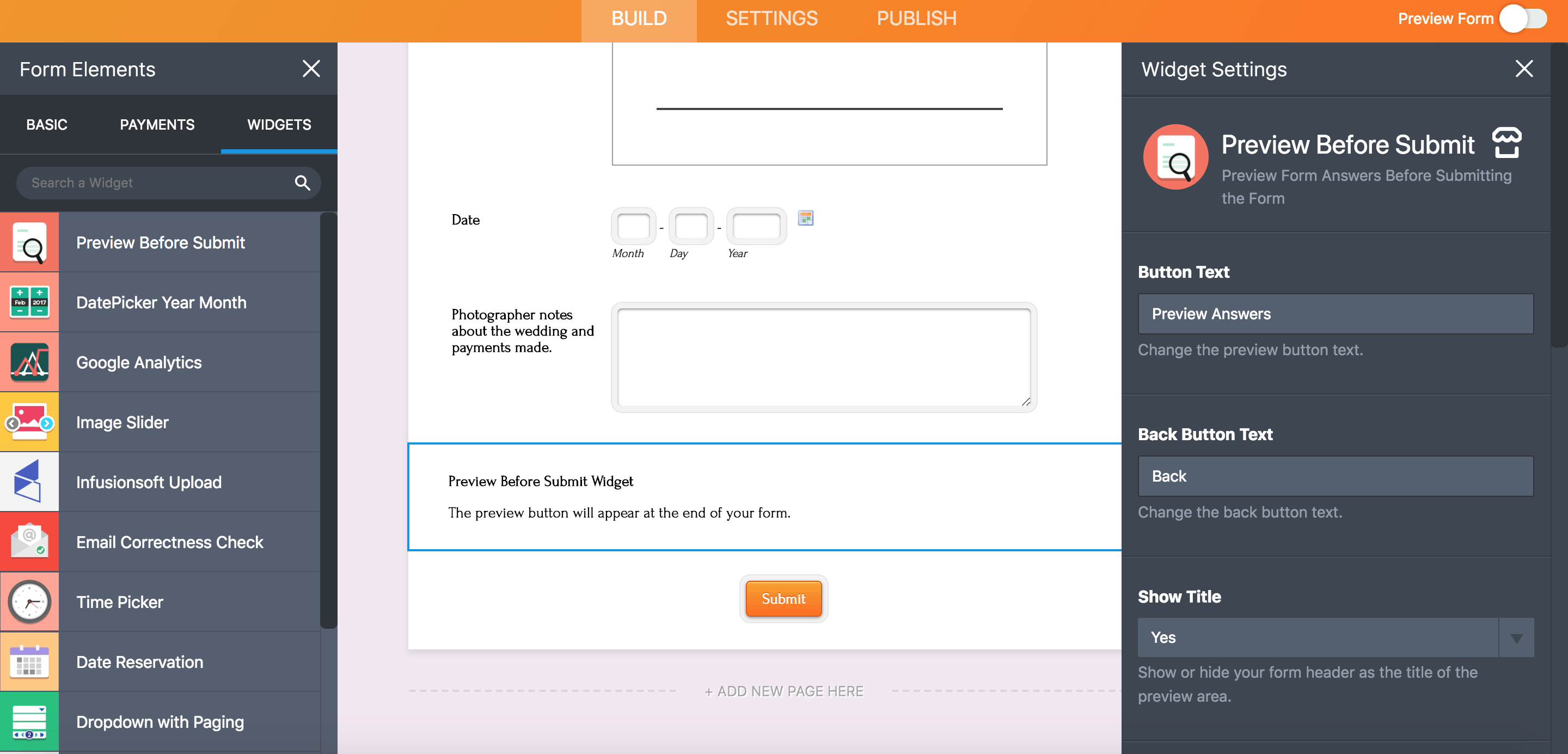1568x754 pixels.
Task: Open the PAYMENTS elements tab
Action: (157, 124)
